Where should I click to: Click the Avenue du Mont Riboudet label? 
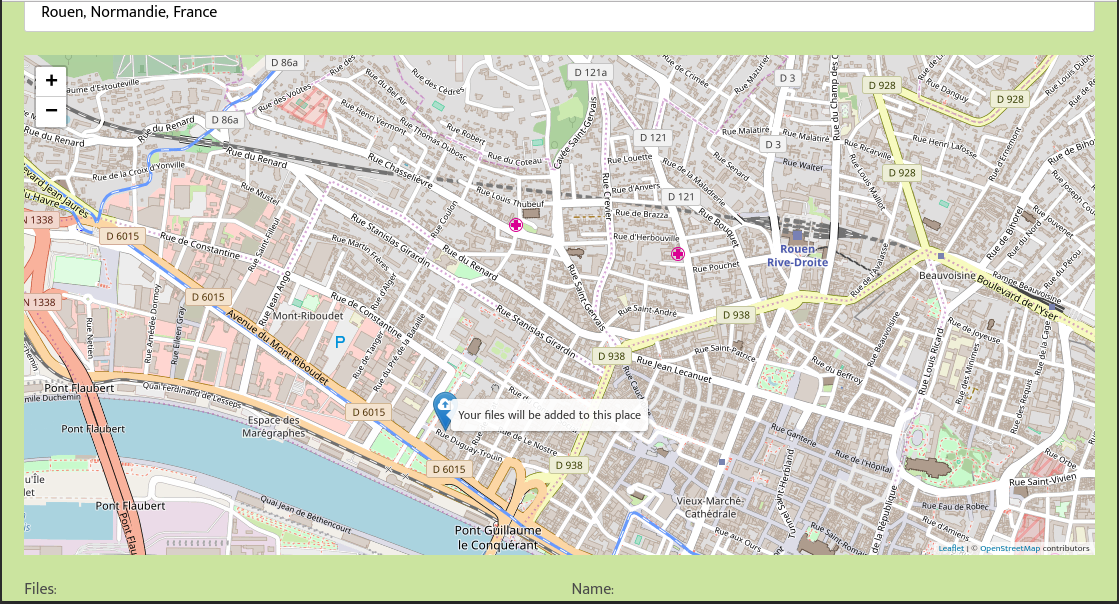[x=278, y=347]
